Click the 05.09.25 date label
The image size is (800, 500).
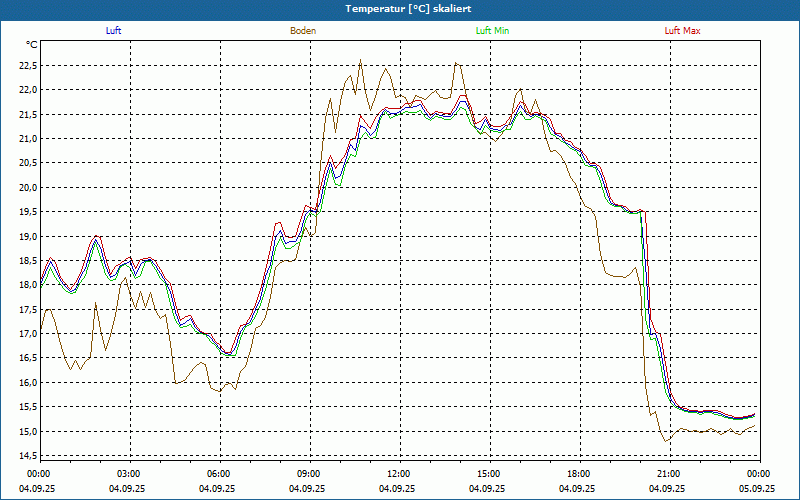(758, 489)
